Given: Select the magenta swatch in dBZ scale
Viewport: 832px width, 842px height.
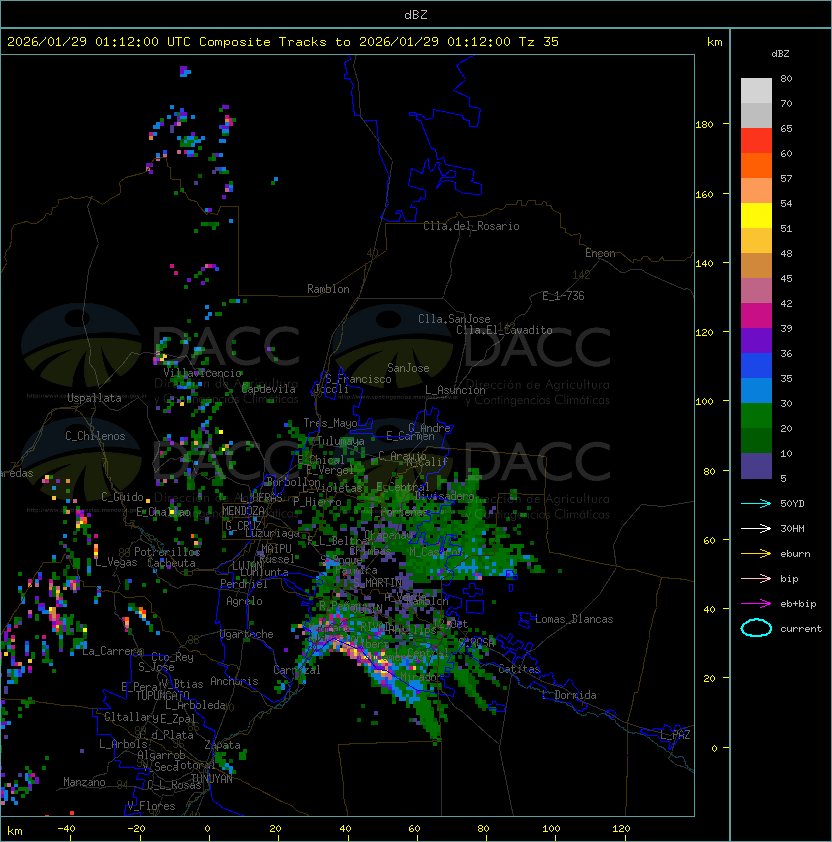Looking at the screenshot, I should (x=756, y=316).
